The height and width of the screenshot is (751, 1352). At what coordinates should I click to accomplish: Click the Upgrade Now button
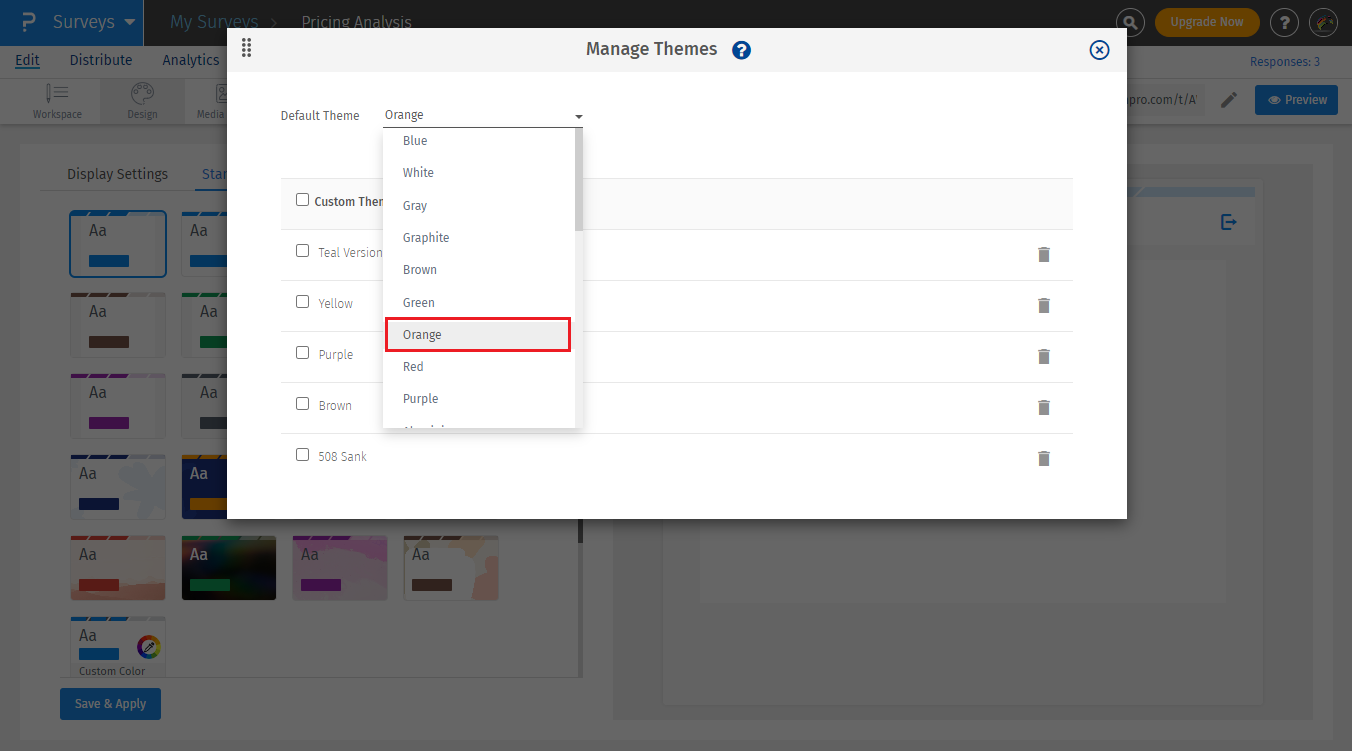click(1207, 22)
